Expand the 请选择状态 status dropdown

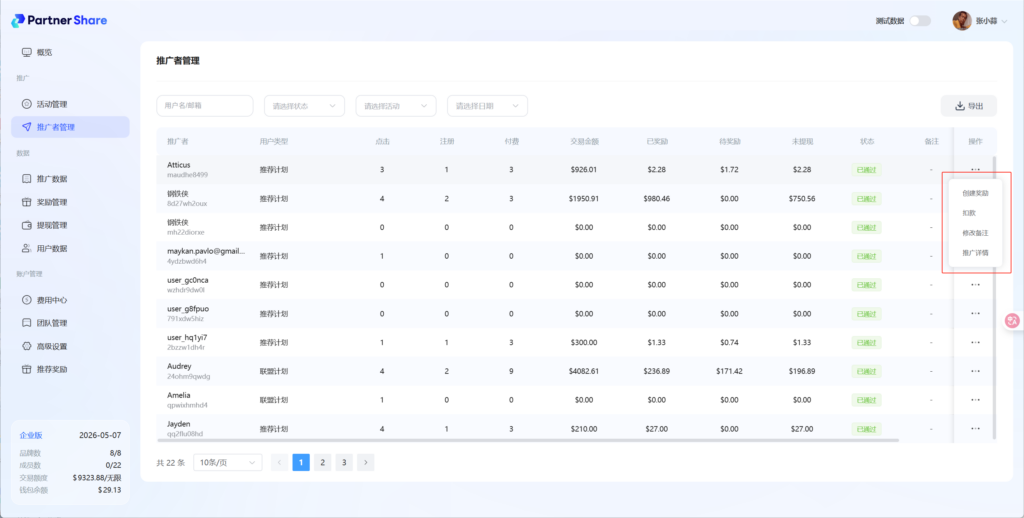(304, 106)
